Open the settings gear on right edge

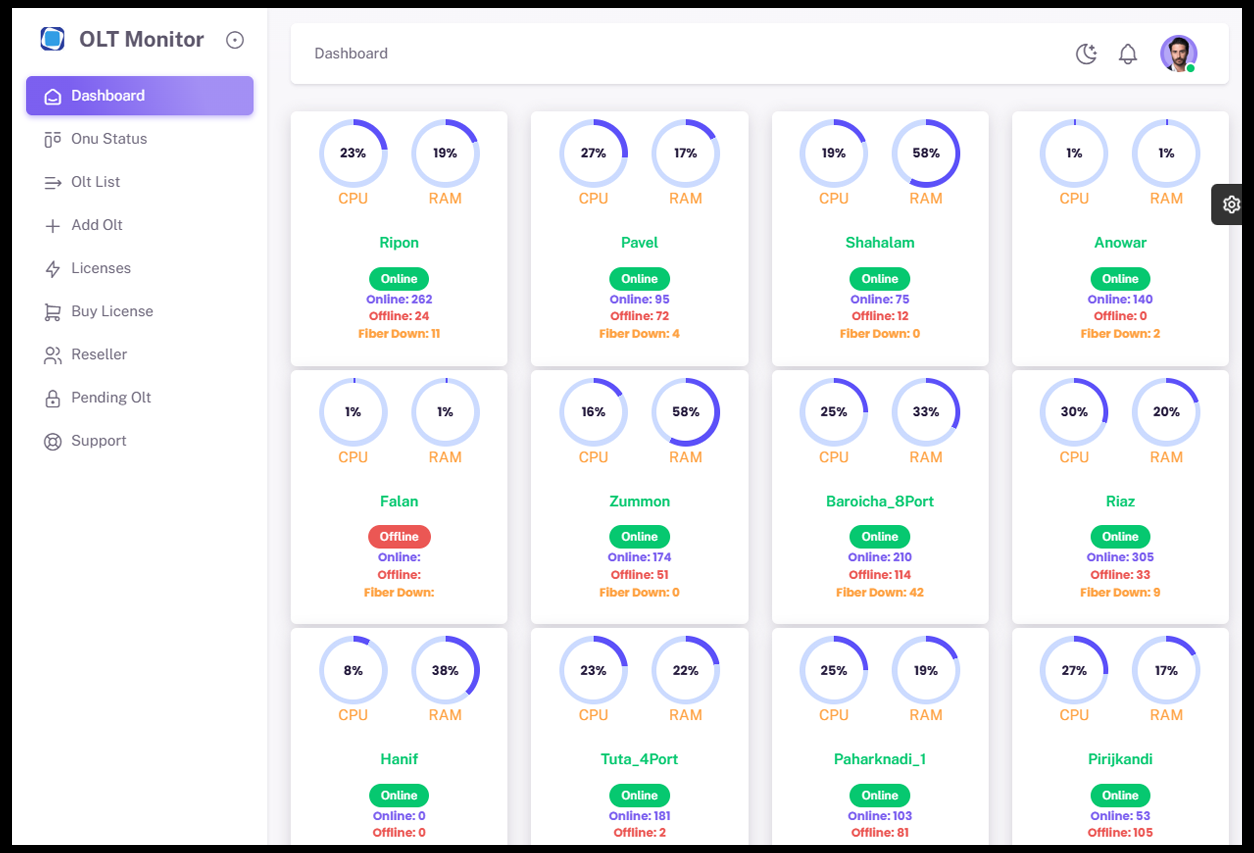(x=1231, y=204)
